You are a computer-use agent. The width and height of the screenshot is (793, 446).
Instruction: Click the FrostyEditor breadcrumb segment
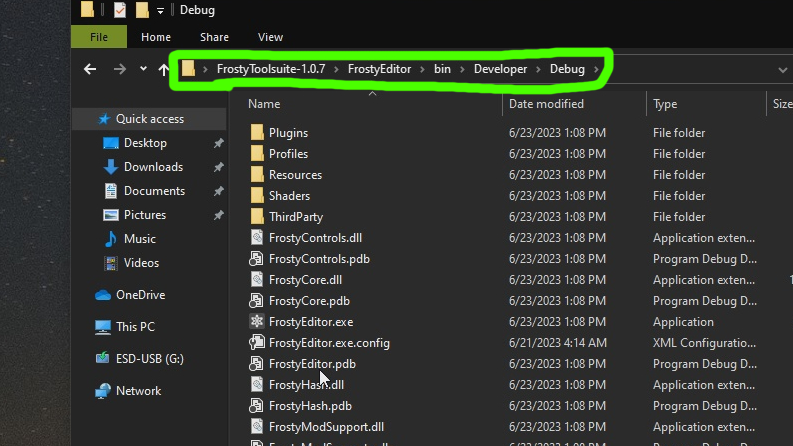(x=379, y=69)
